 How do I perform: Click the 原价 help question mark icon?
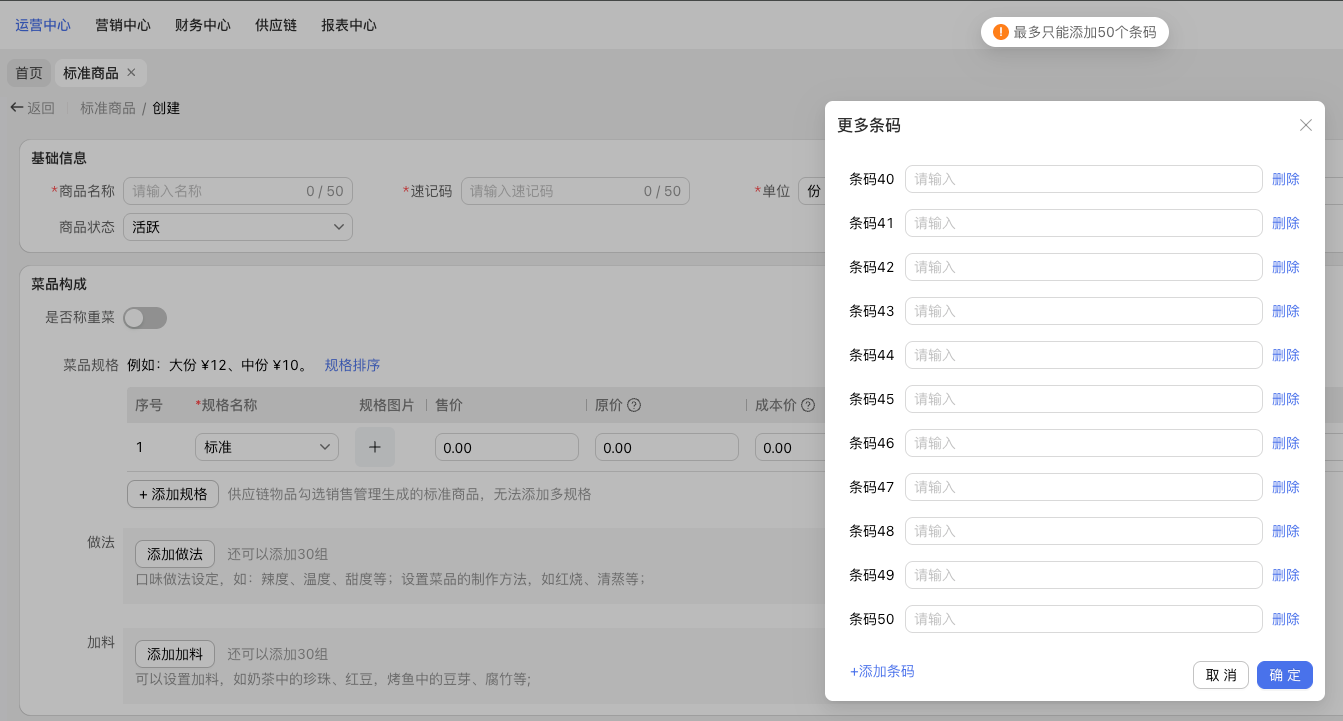click(634, 405)
